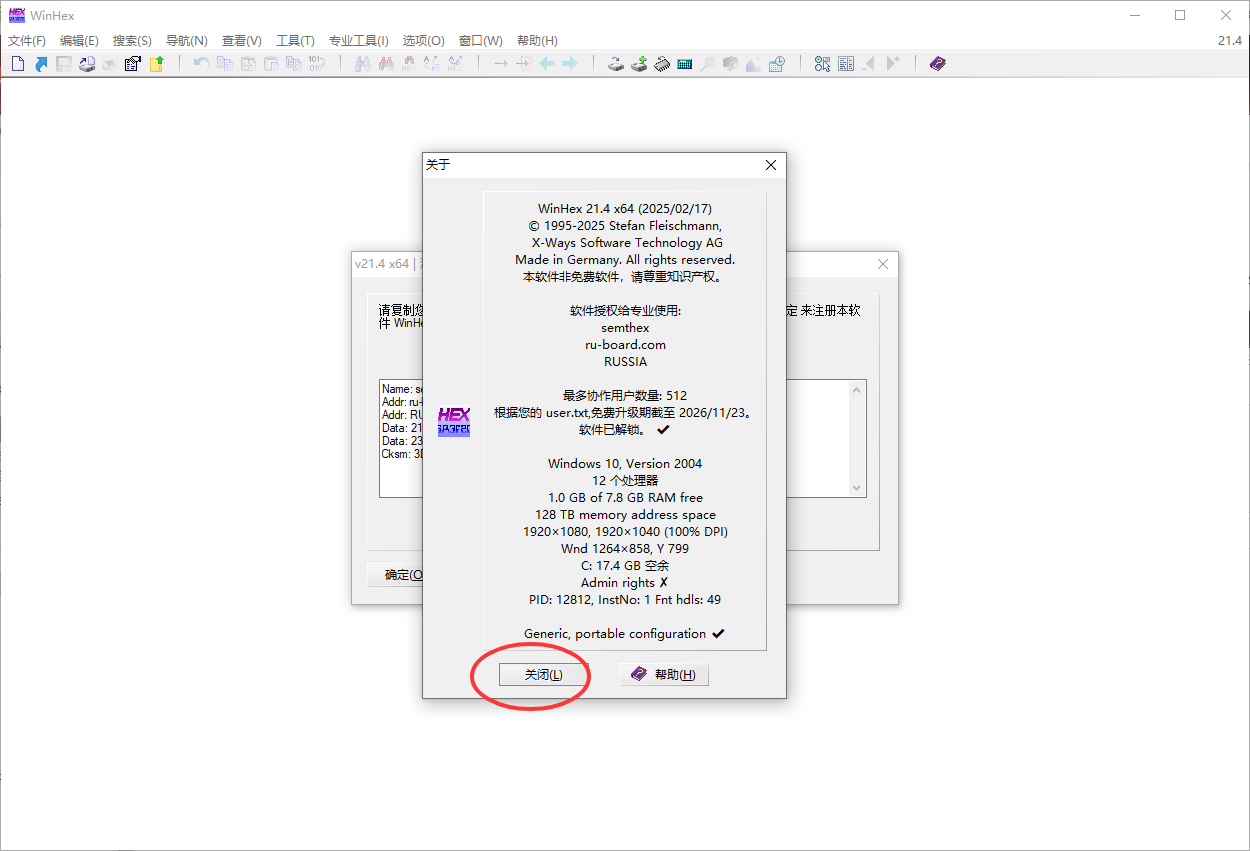Open the Calculator toolbar icon
Image resolution: width=1250 pixels, height=851 pixels.
(x=684, y=63)
